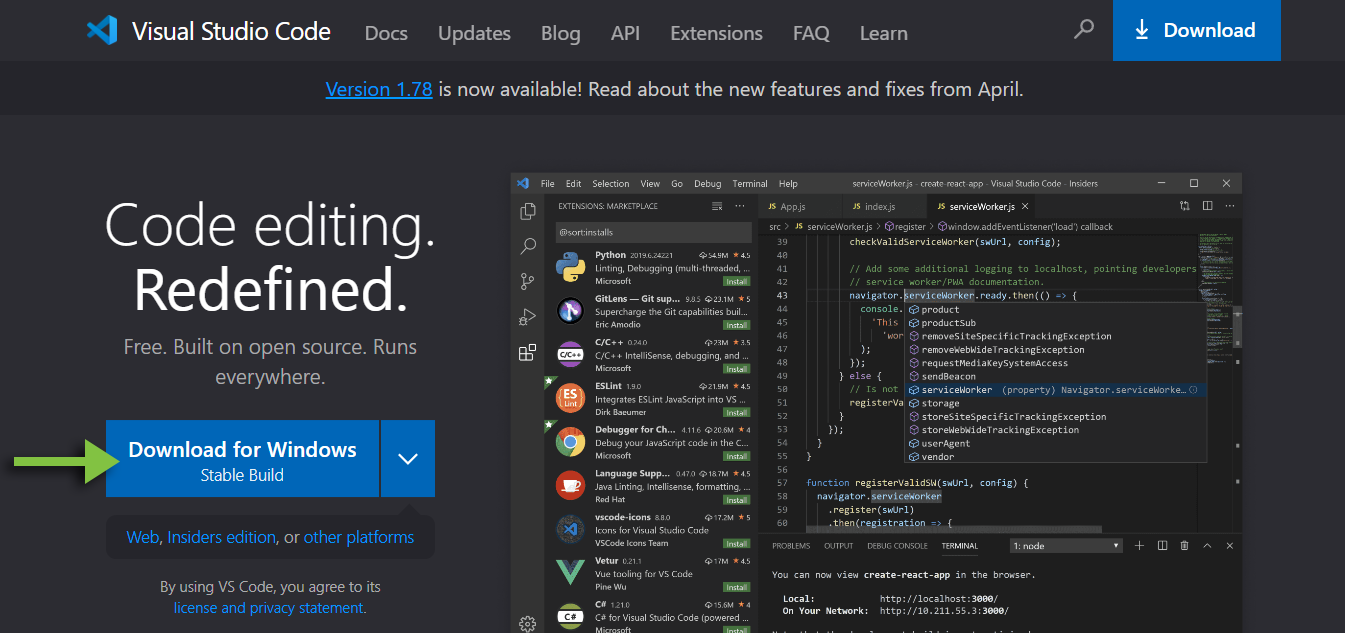
Task: Click the vscode-icons extension logo
Action: 570,529
